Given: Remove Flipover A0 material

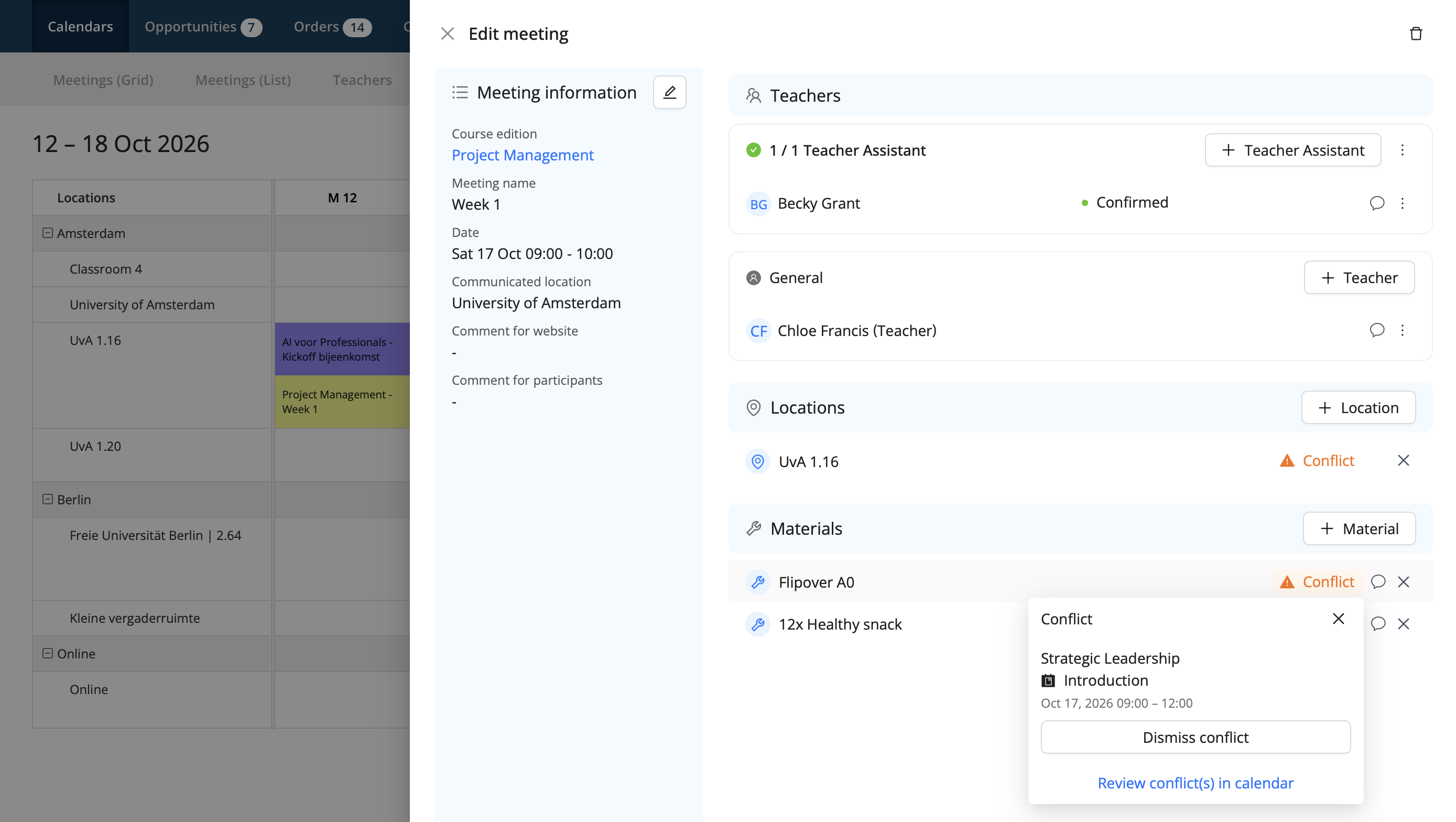Looking at the screenshot, I should (1403, 582).
